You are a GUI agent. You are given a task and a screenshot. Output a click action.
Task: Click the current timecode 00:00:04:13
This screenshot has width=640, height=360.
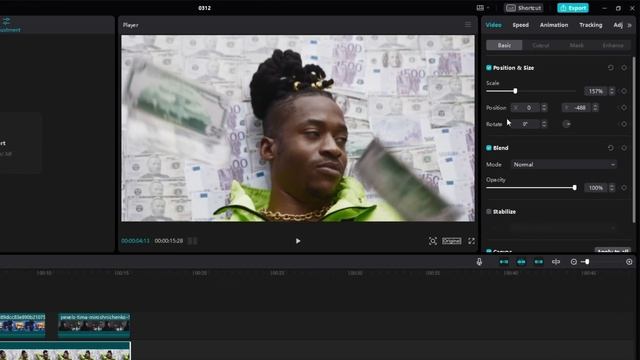pyautogui.click(x=135, y=241)
